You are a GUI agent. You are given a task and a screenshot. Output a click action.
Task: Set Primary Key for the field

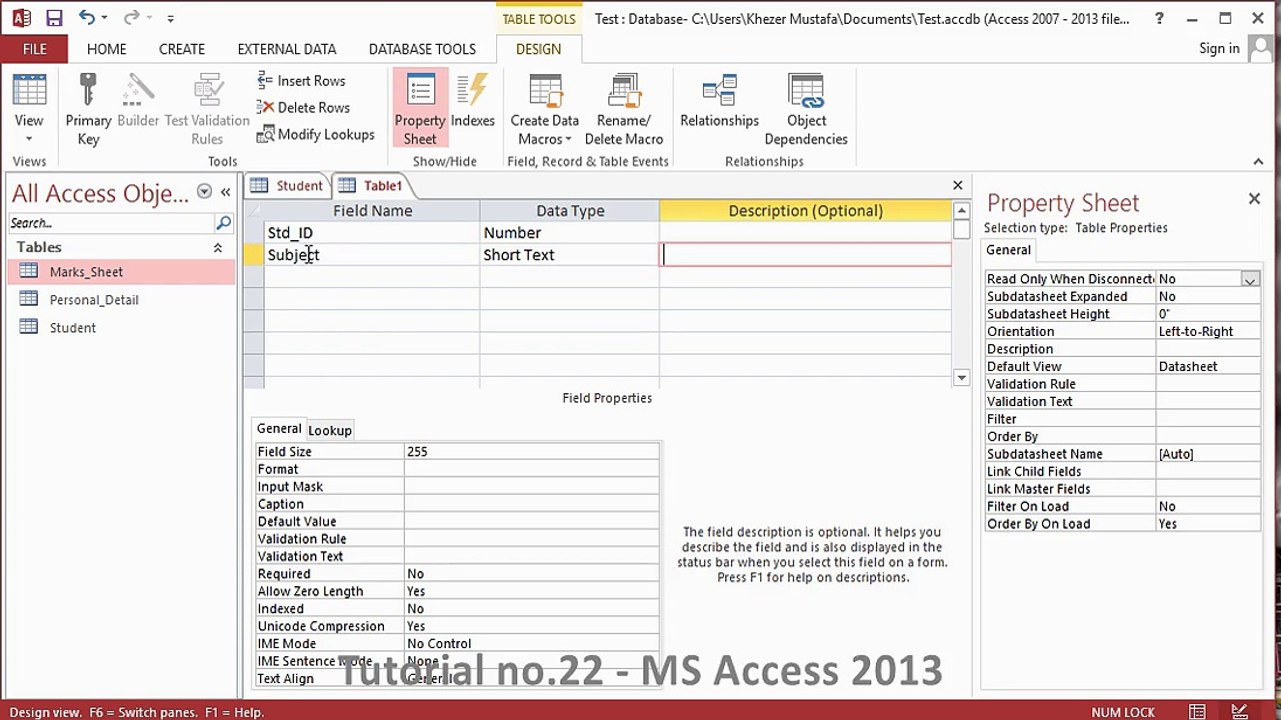[88, 111]
